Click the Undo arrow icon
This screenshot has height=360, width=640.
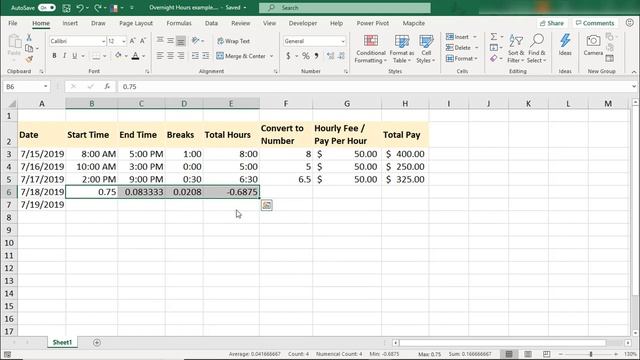[80, 8]
